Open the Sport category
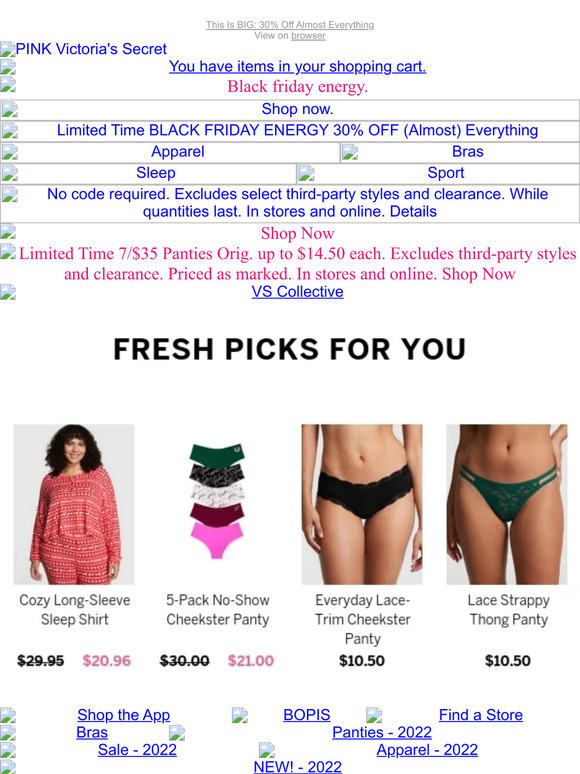The image size is (580, 774). 445,173
